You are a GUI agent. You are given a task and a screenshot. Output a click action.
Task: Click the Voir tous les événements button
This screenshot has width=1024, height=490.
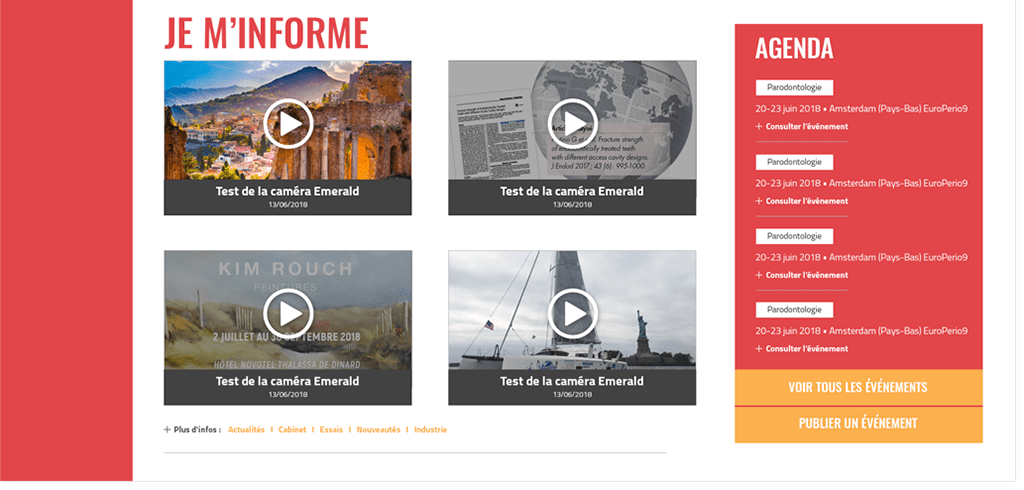(858, 388)
